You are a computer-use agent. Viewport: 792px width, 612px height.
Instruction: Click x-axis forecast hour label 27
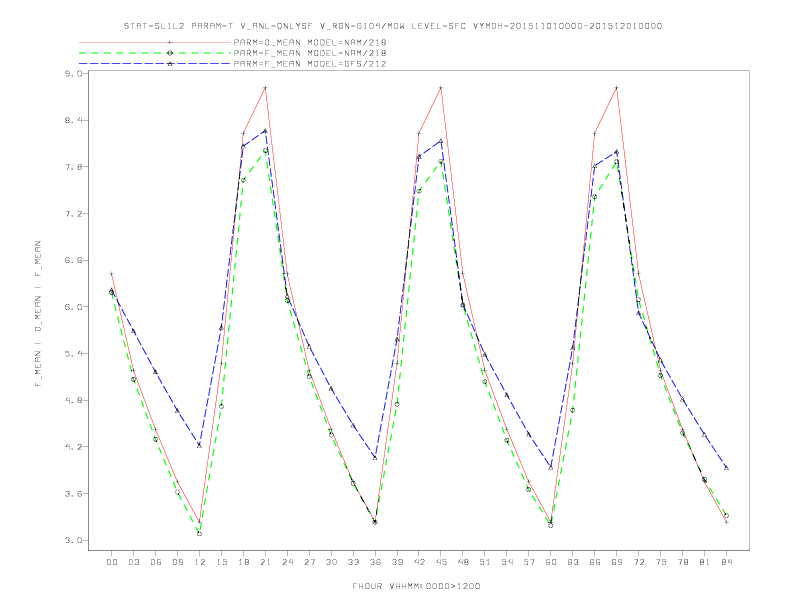coord(309,562)
